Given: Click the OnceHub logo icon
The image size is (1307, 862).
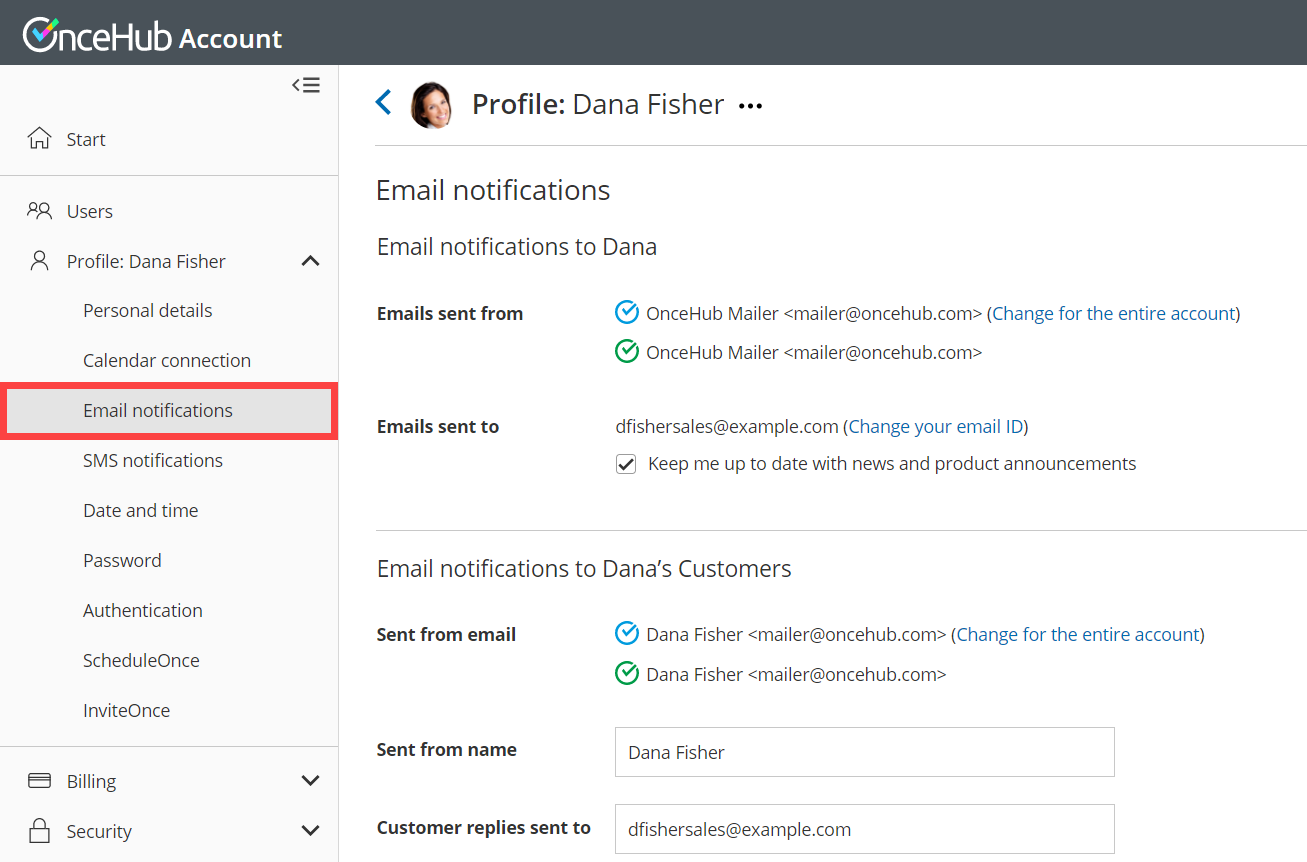Looking at the screenshot, I should coord(43,35).
